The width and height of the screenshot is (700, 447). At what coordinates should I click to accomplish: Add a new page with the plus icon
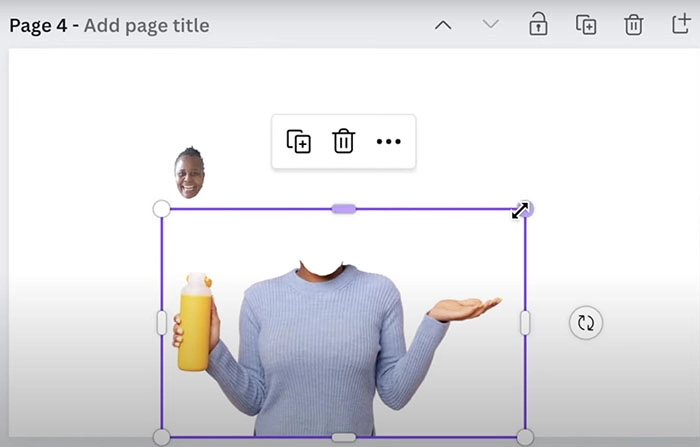click(681, 25)
